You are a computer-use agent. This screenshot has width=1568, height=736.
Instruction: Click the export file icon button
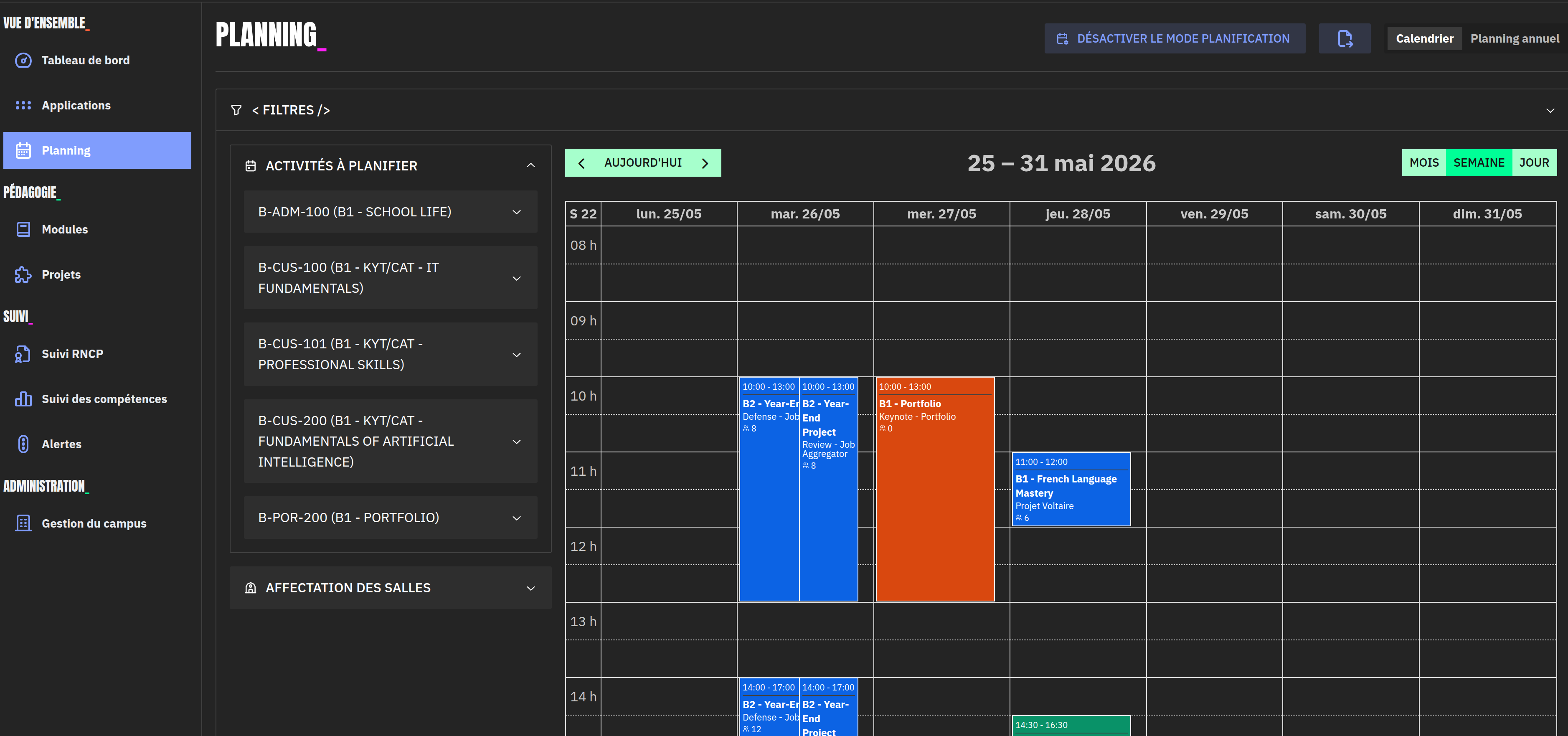1345,38
